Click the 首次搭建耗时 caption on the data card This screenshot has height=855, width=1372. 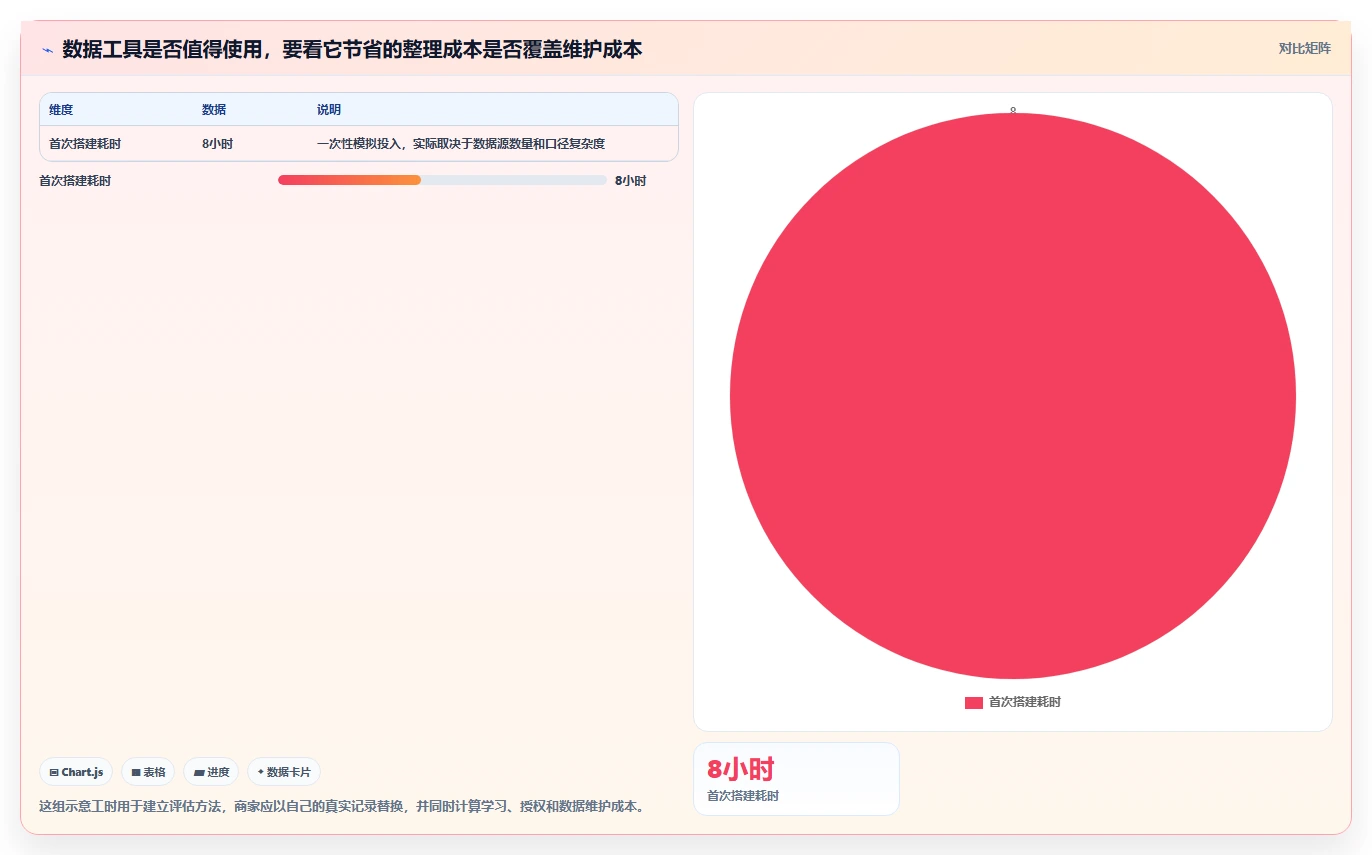coord(743,796)
